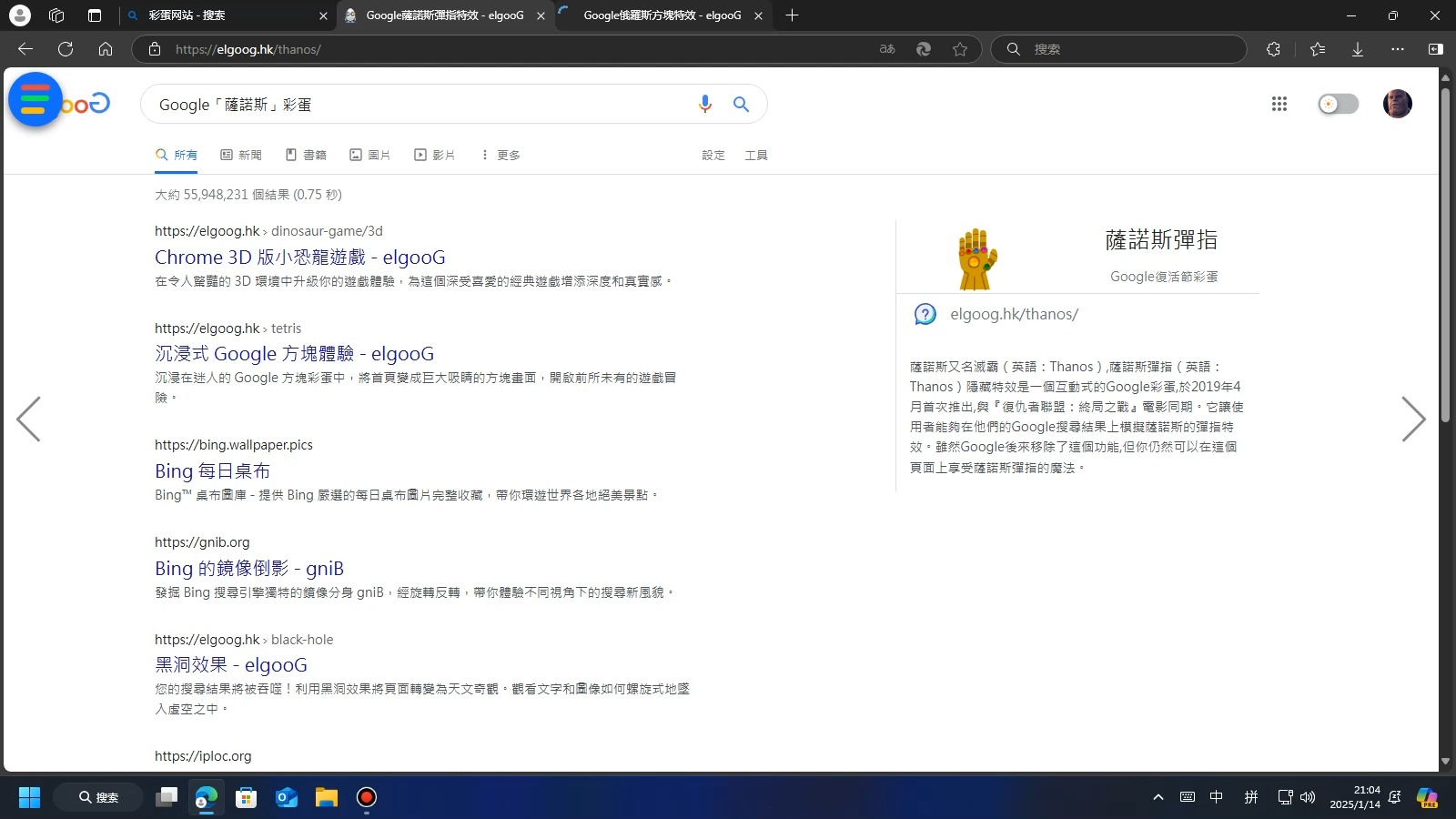Open the read aloud icon in address bar

pos(887,49)
